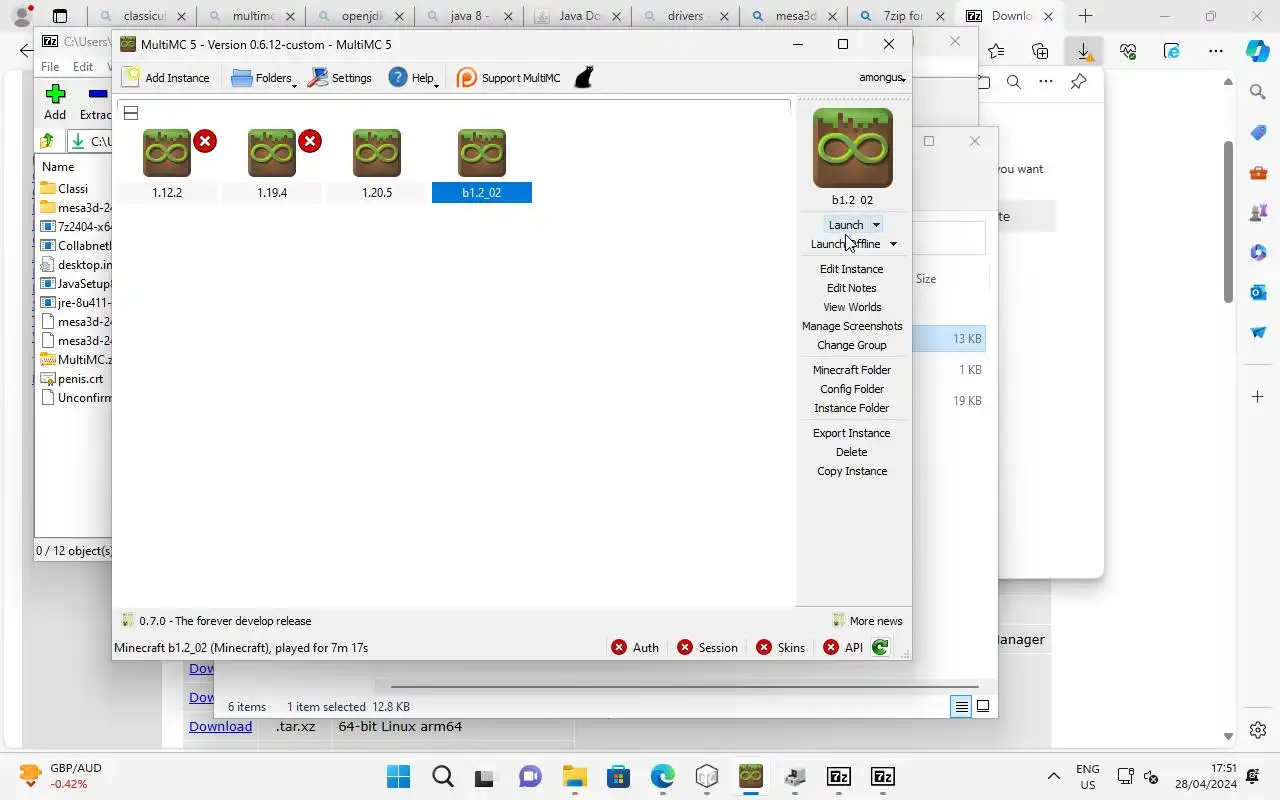Open the Launch Offline dropdown arrow
Screen dimensions: 1280x800
(x=893, y=244)
